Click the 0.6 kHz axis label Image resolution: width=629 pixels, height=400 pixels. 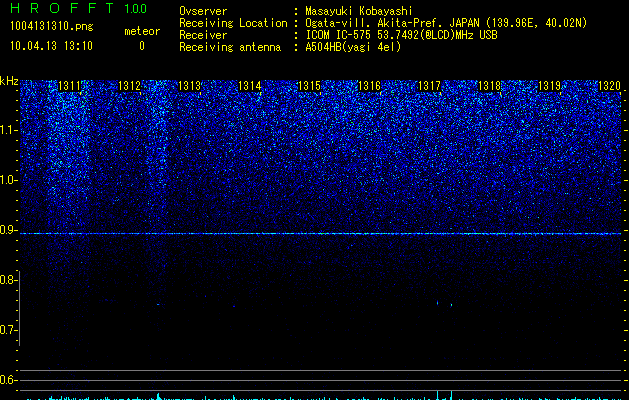[8, 380]
